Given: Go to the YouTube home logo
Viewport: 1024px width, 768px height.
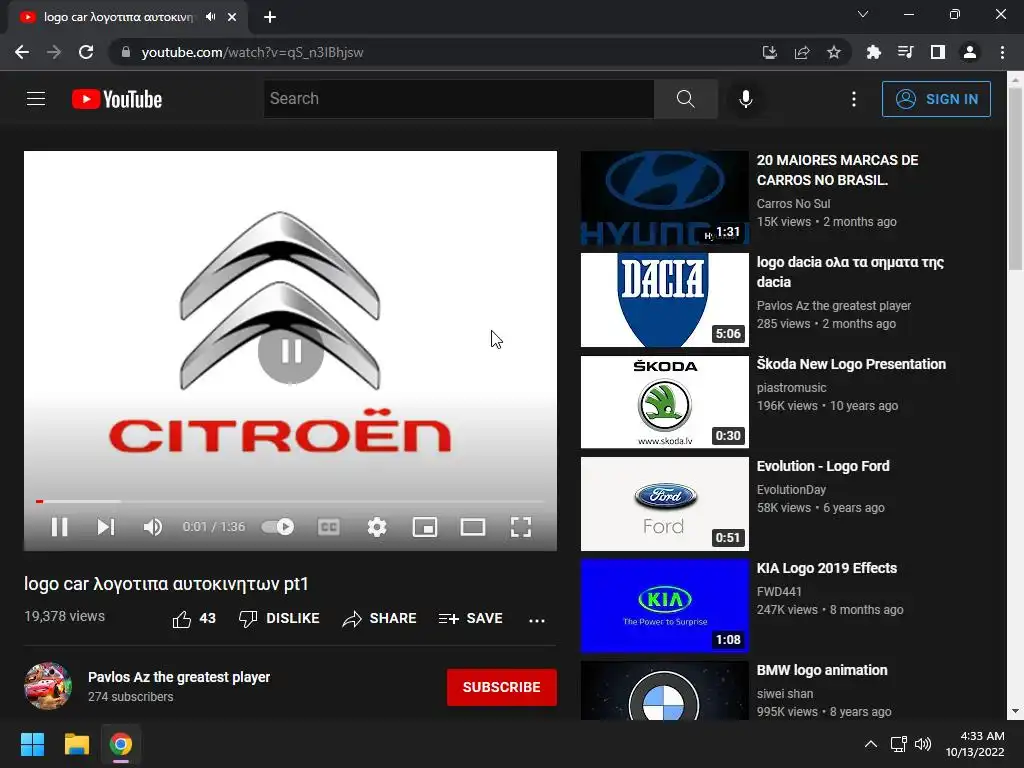Looking at the screenshot, I should (x=117, y=99).
